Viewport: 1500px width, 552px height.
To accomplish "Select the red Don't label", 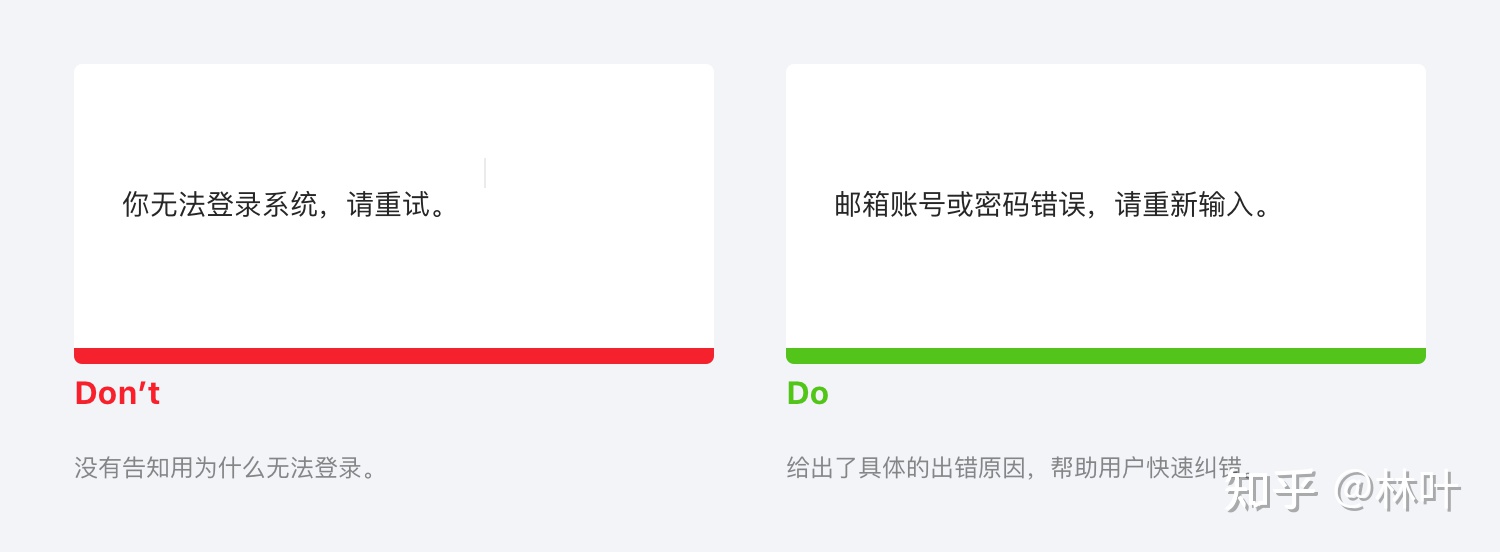I will pyautogui.click(x=117, y=393).
